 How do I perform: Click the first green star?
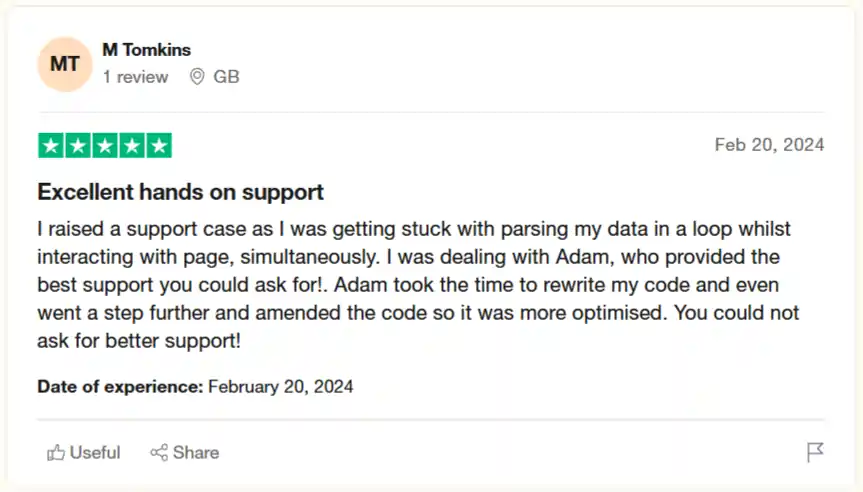pos(51,146)
